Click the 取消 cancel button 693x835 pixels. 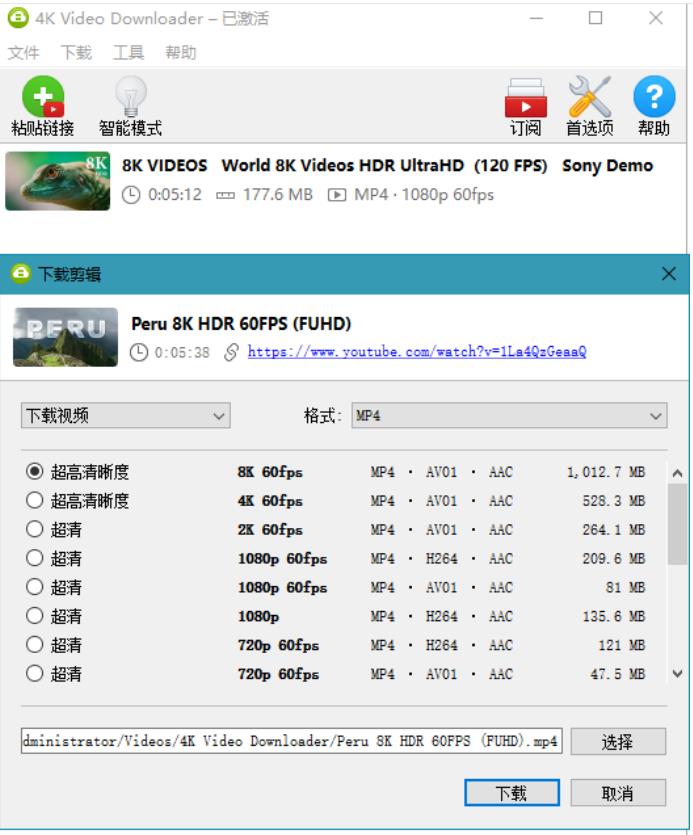(x=618, y=793)
